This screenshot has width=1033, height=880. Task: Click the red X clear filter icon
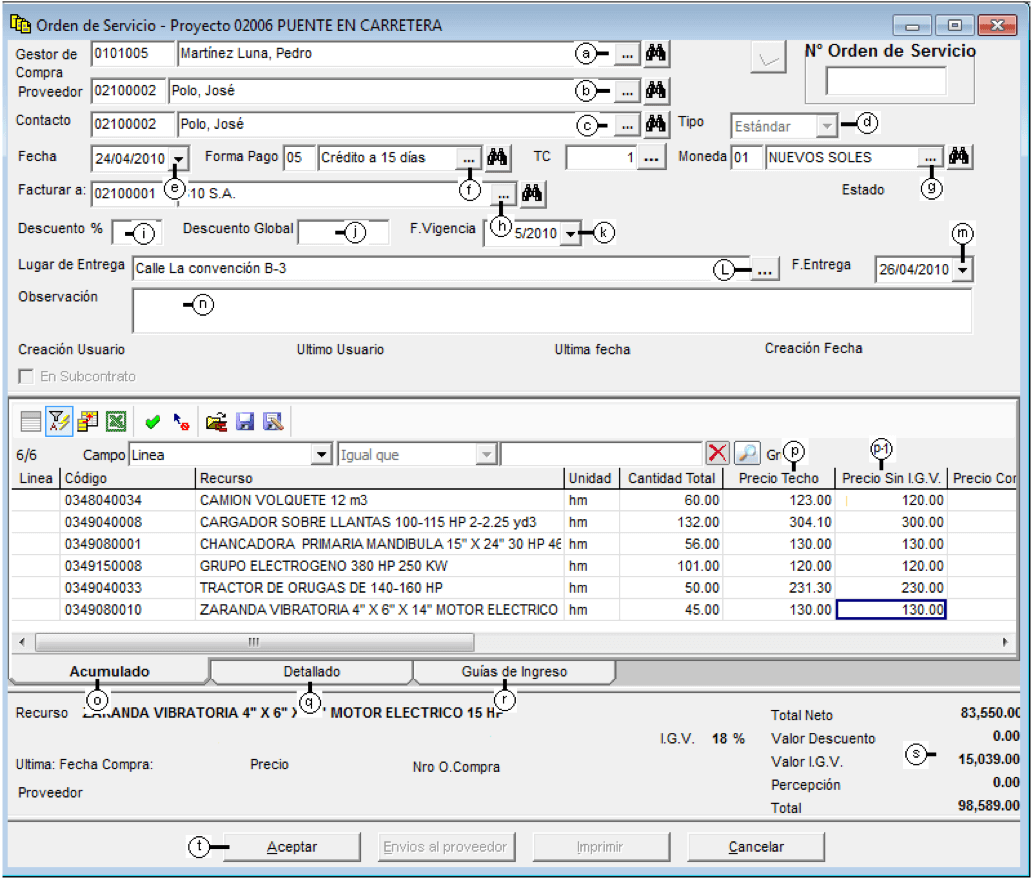pos(717,453)
